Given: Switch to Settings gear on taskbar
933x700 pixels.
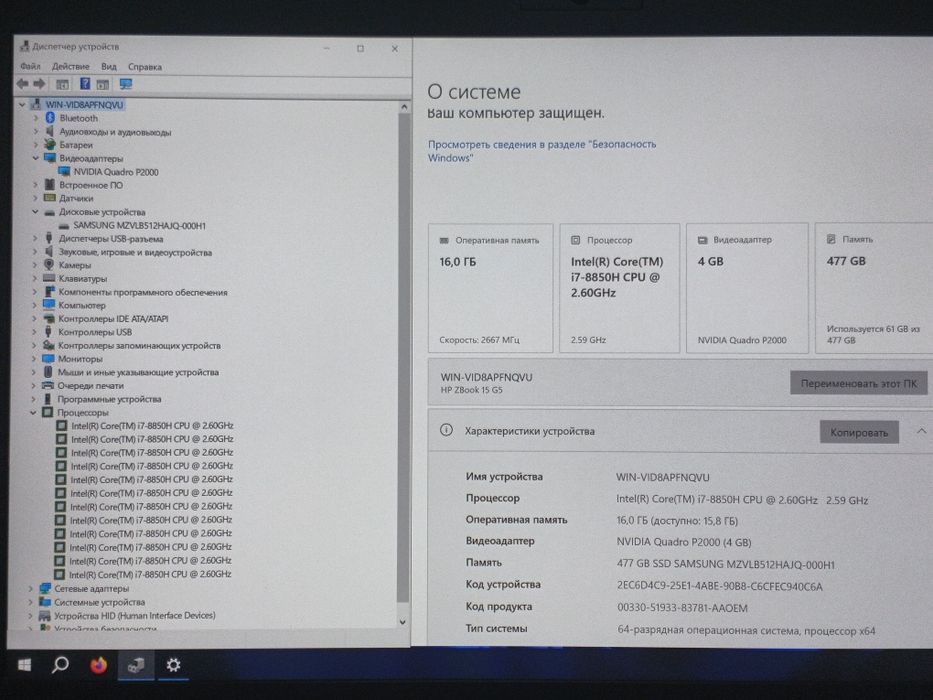Looking at the screenshot, I should coord(173,665).
